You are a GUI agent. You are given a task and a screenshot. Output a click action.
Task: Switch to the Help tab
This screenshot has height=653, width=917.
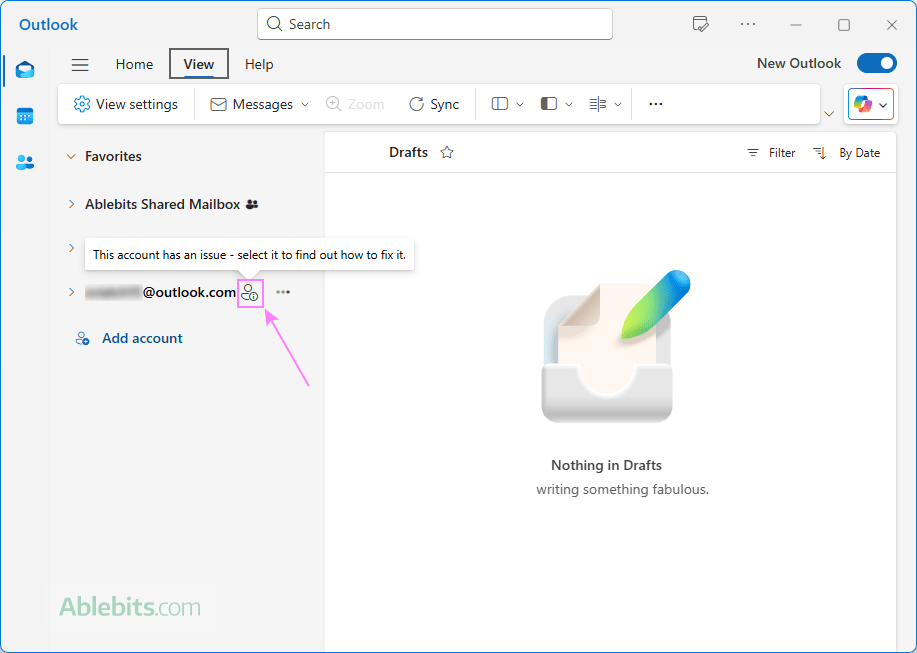point(259,64)
